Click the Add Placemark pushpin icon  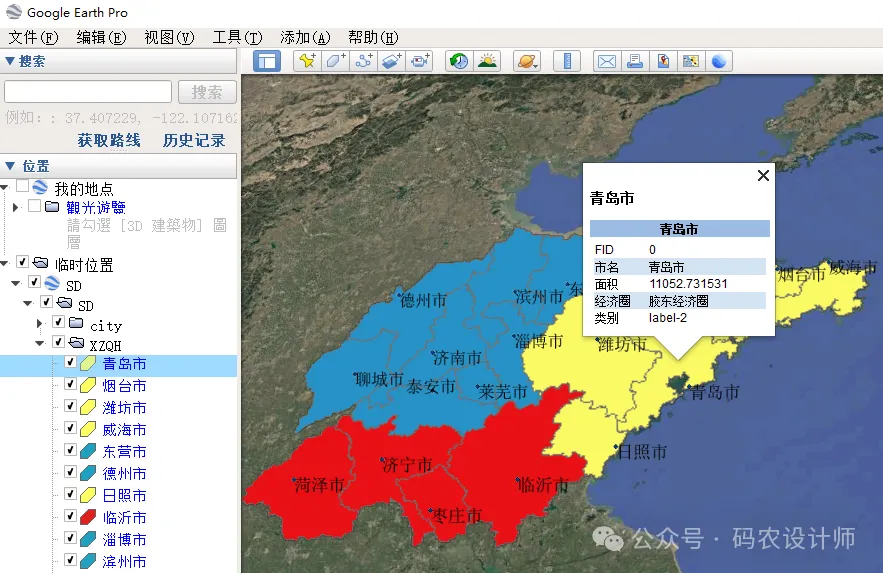coord(307,61)
